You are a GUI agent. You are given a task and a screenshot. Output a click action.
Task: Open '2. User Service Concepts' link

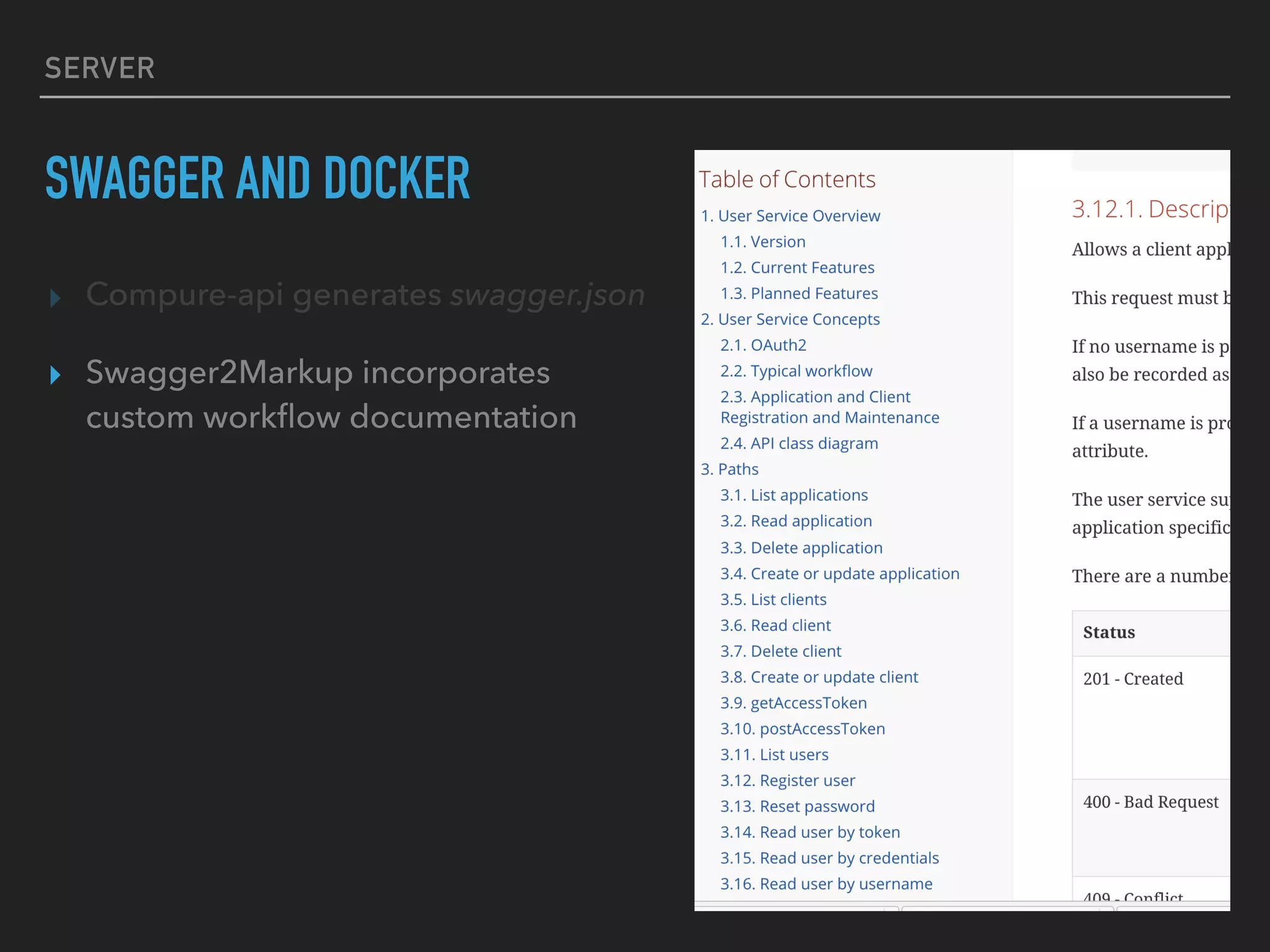coord(790,319)
